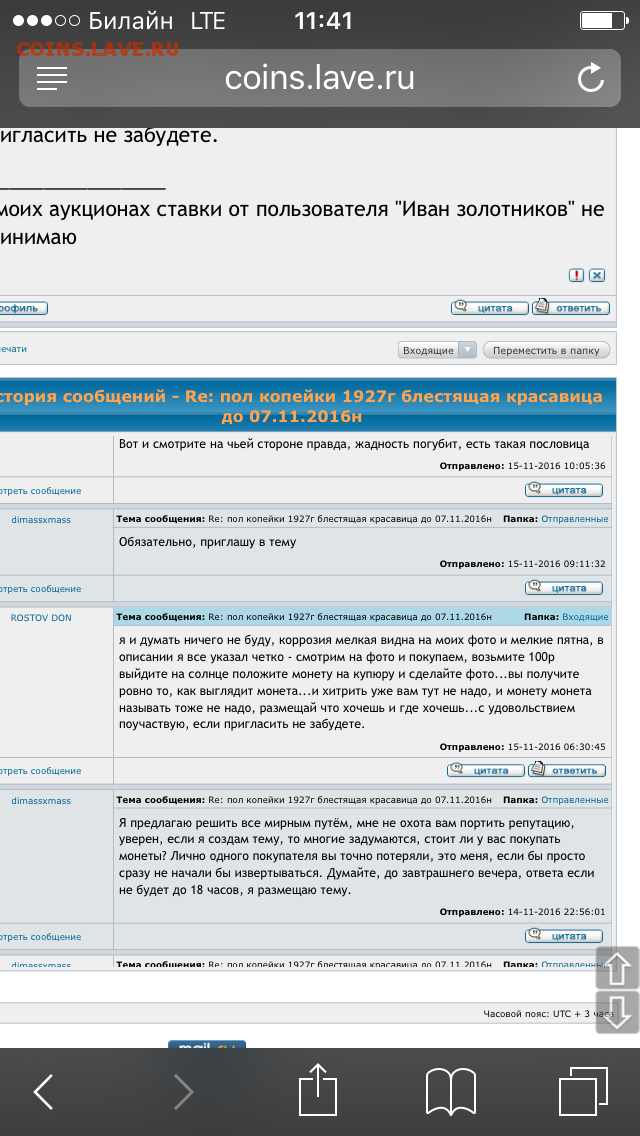
Task: Go back with Safari back arrow
Action: click(43, 1092)
